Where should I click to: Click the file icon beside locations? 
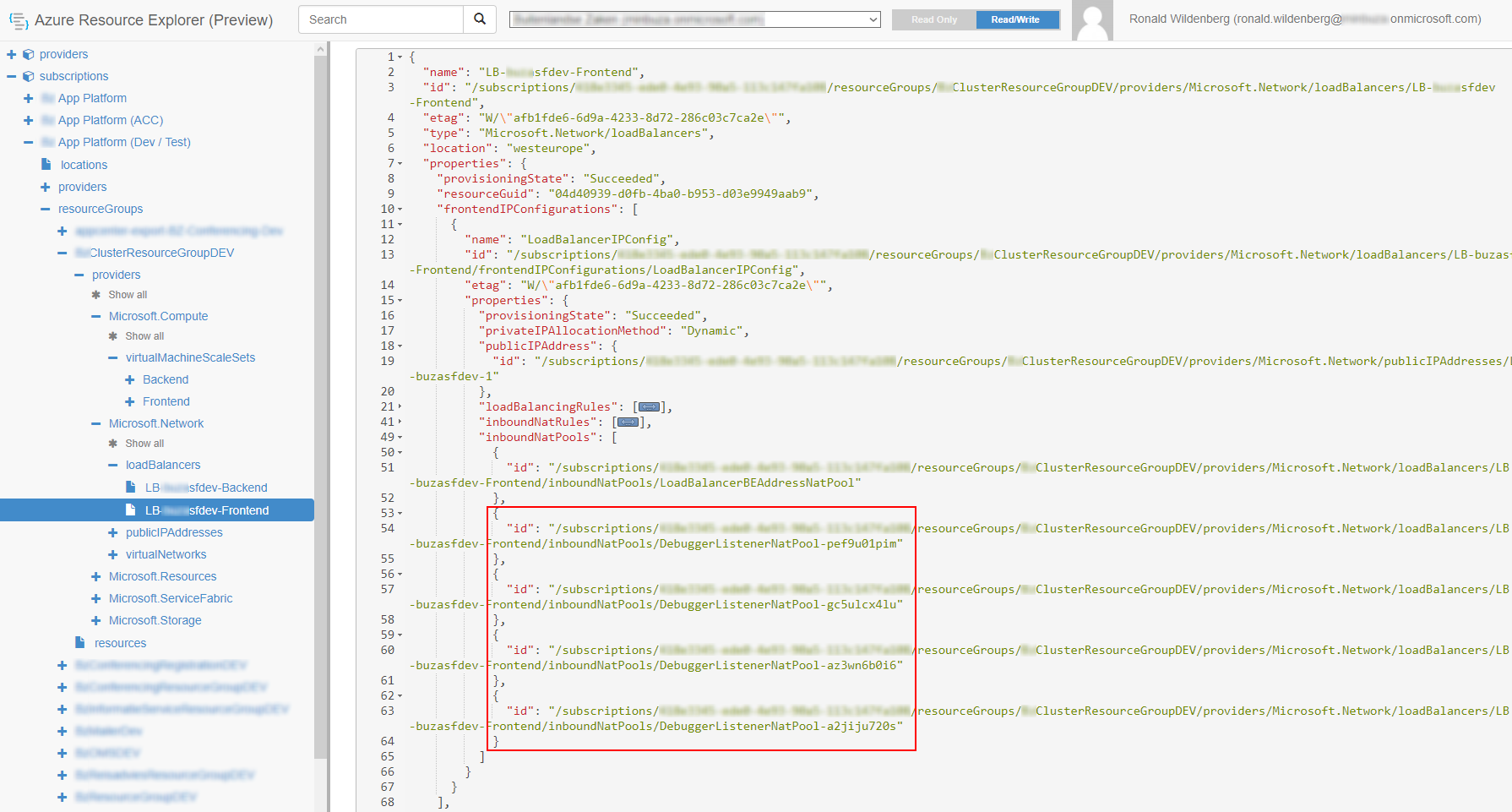(x=46, y=164)
